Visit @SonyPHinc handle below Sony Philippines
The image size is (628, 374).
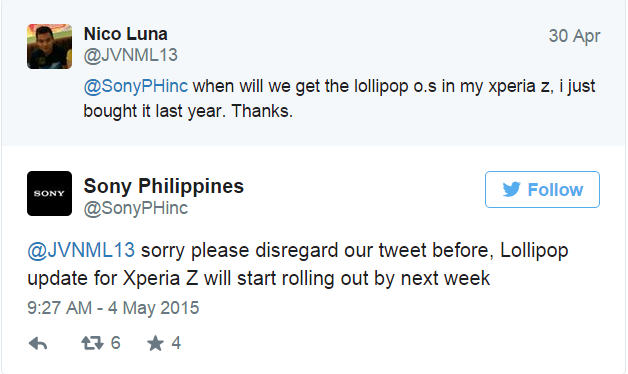(135, 208)
